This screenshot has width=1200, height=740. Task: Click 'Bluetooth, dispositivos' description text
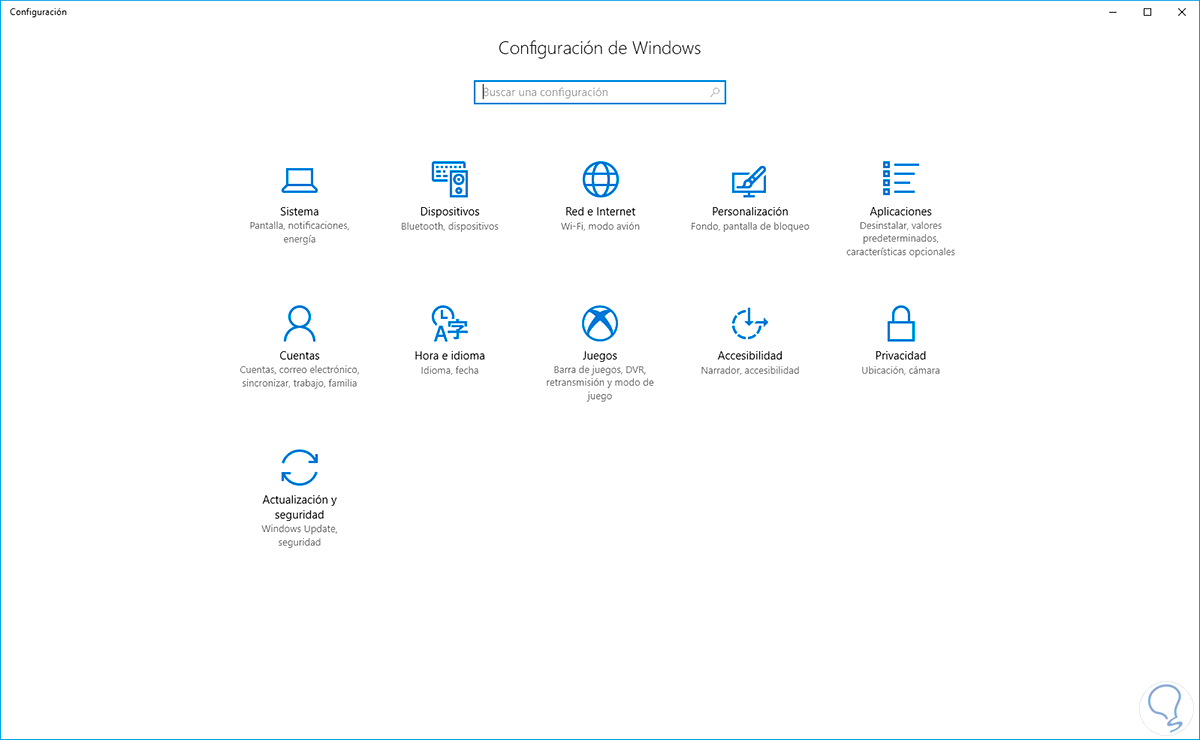pos(450,227)
